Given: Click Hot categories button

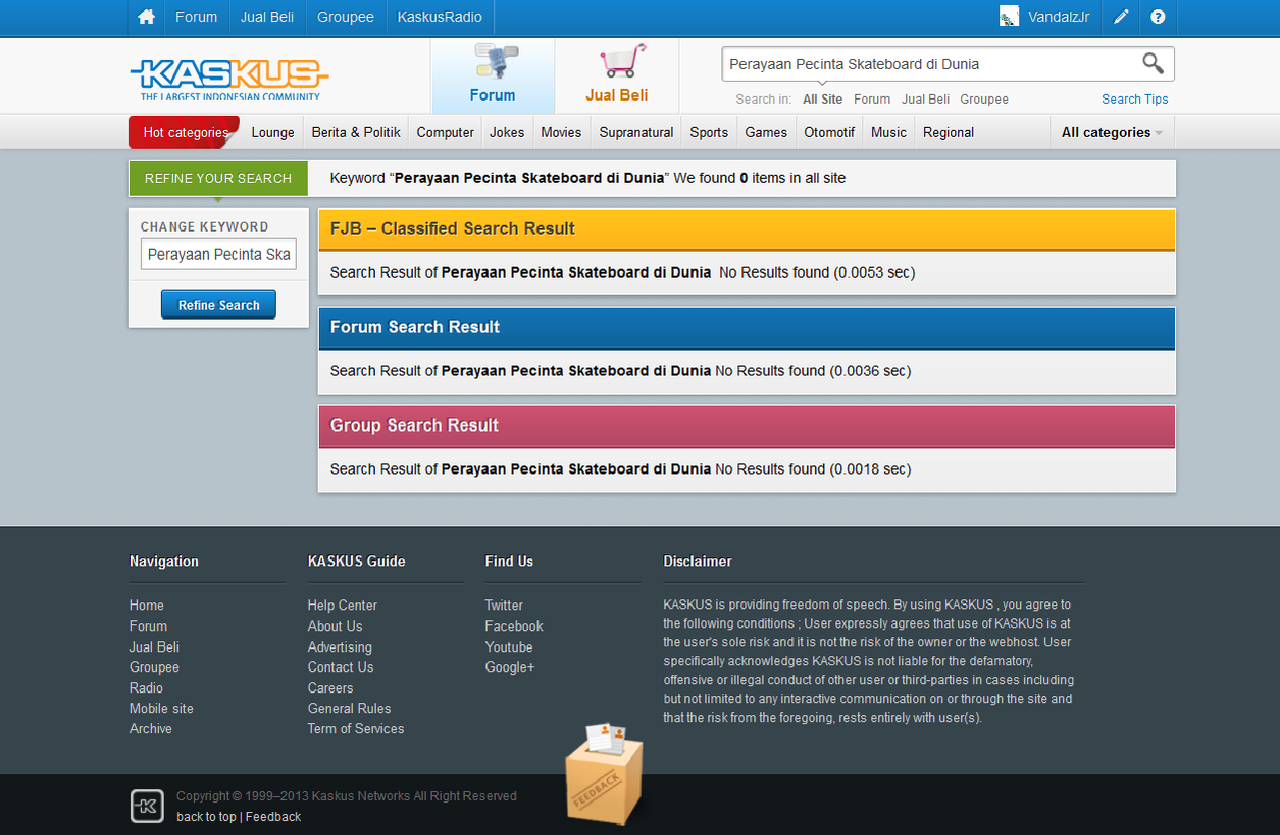Looking at the screenshot, I should [185, 132].
